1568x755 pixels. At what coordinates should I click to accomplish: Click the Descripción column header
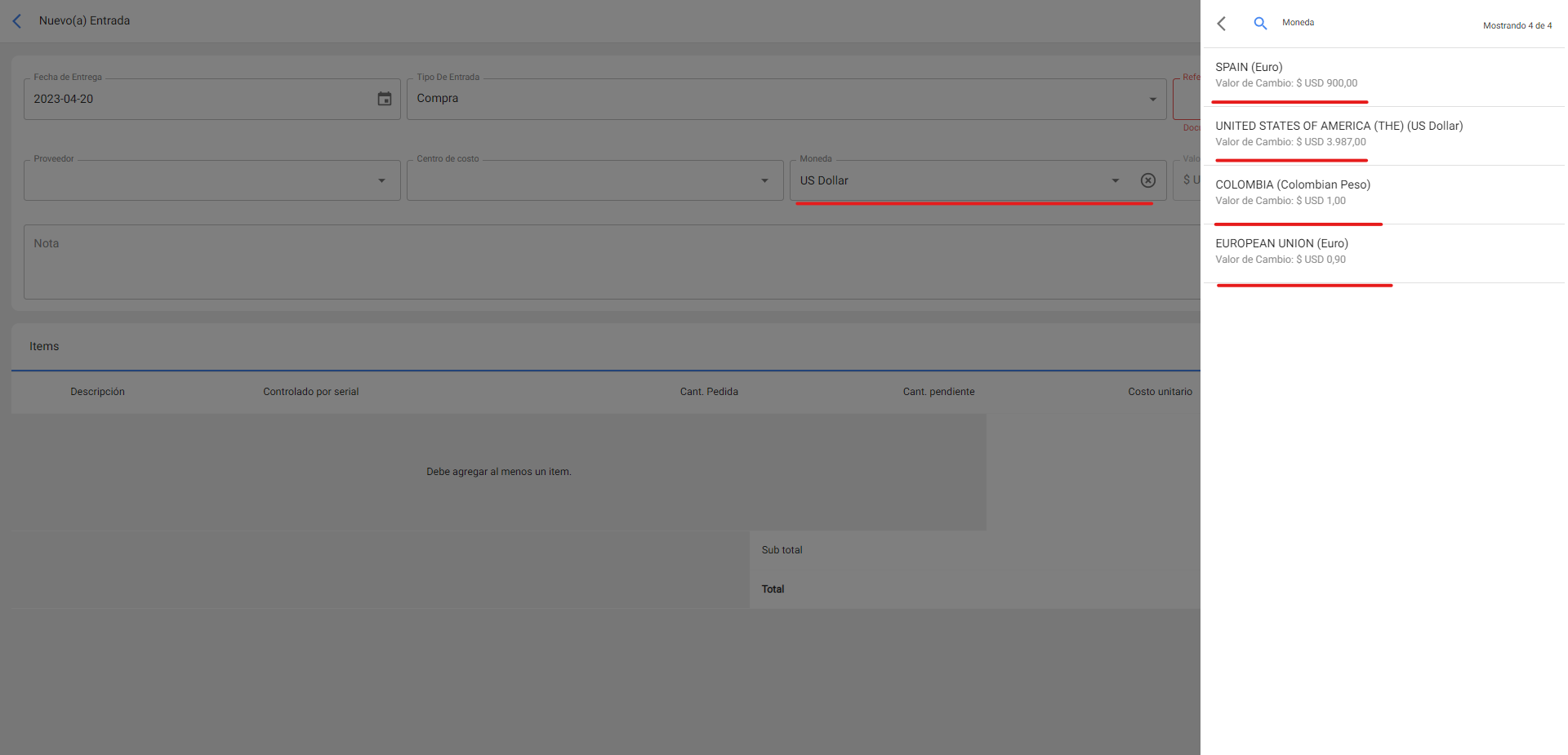pos(97,392)
